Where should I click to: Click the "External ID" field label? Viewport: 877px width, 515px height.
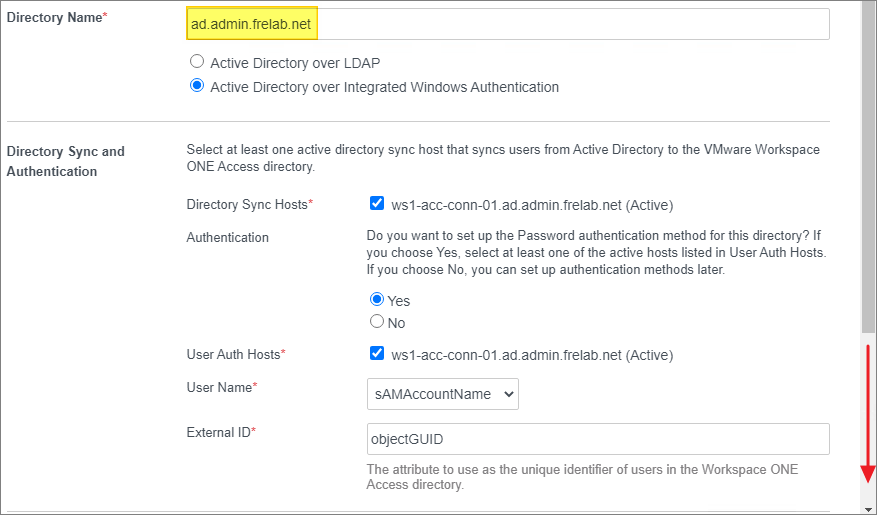220,432
